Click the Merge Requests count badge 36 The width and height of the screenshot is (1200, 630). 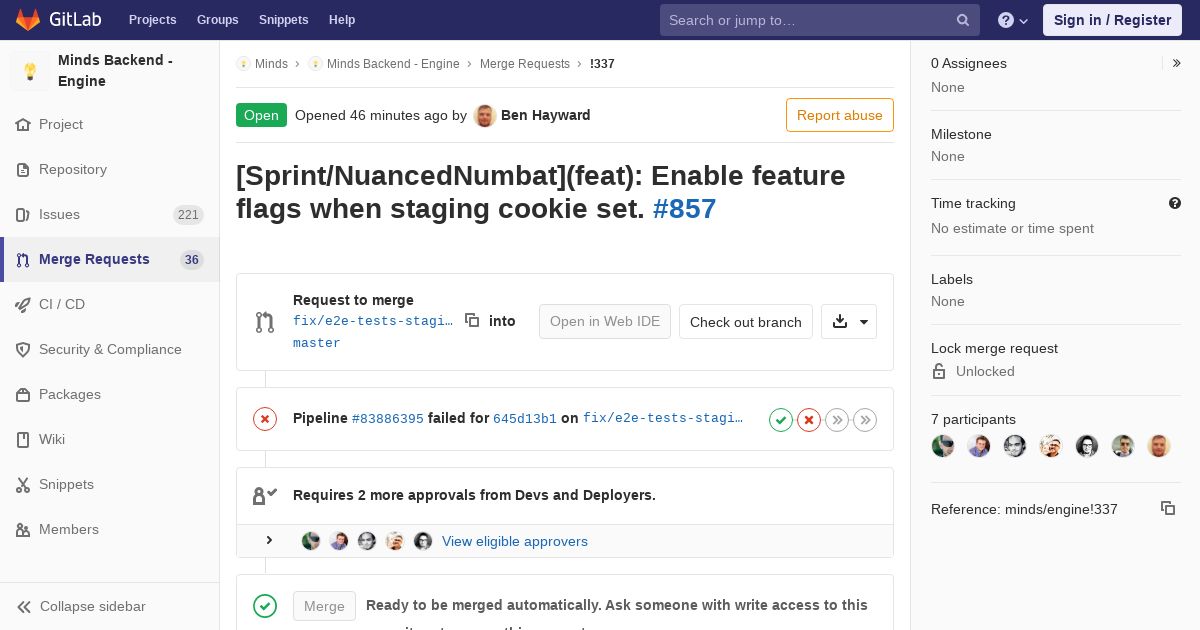tap(192, 259)
